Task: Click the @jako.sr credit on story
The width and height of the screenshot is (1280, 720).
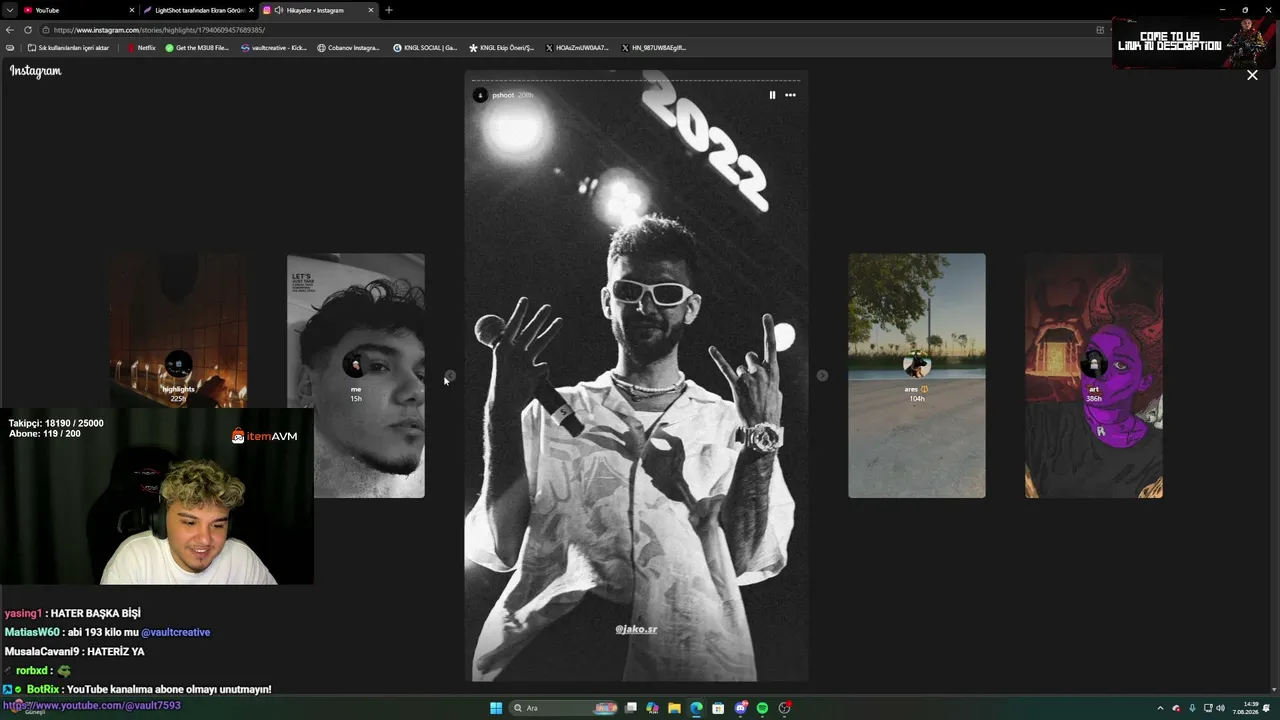Action: pyautogui.click(x=636, y=629)
